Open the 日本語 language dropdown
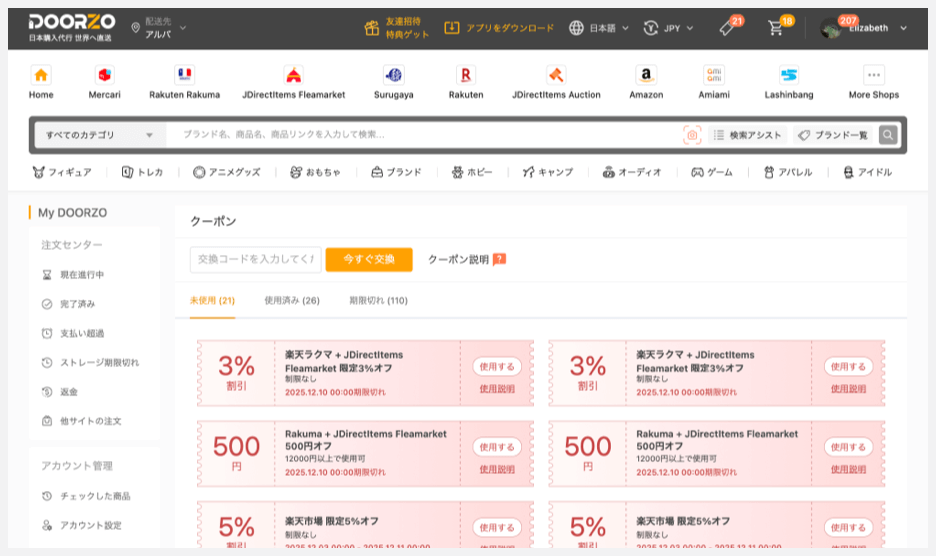The width and height of the screenshot is (936, 556). 599,27
